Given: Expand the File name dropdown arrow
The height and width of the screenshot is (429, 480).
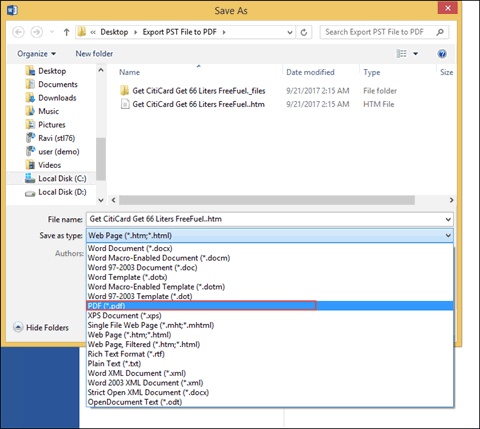Looking at the screenshot, I should [448, 219].
